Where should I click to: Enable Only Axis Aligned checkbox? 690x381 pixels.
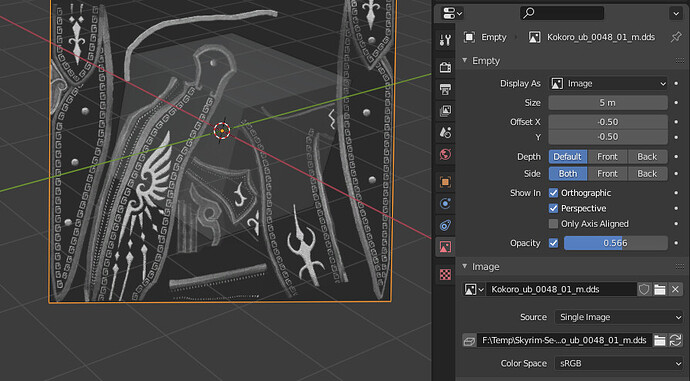pos(554,223)
